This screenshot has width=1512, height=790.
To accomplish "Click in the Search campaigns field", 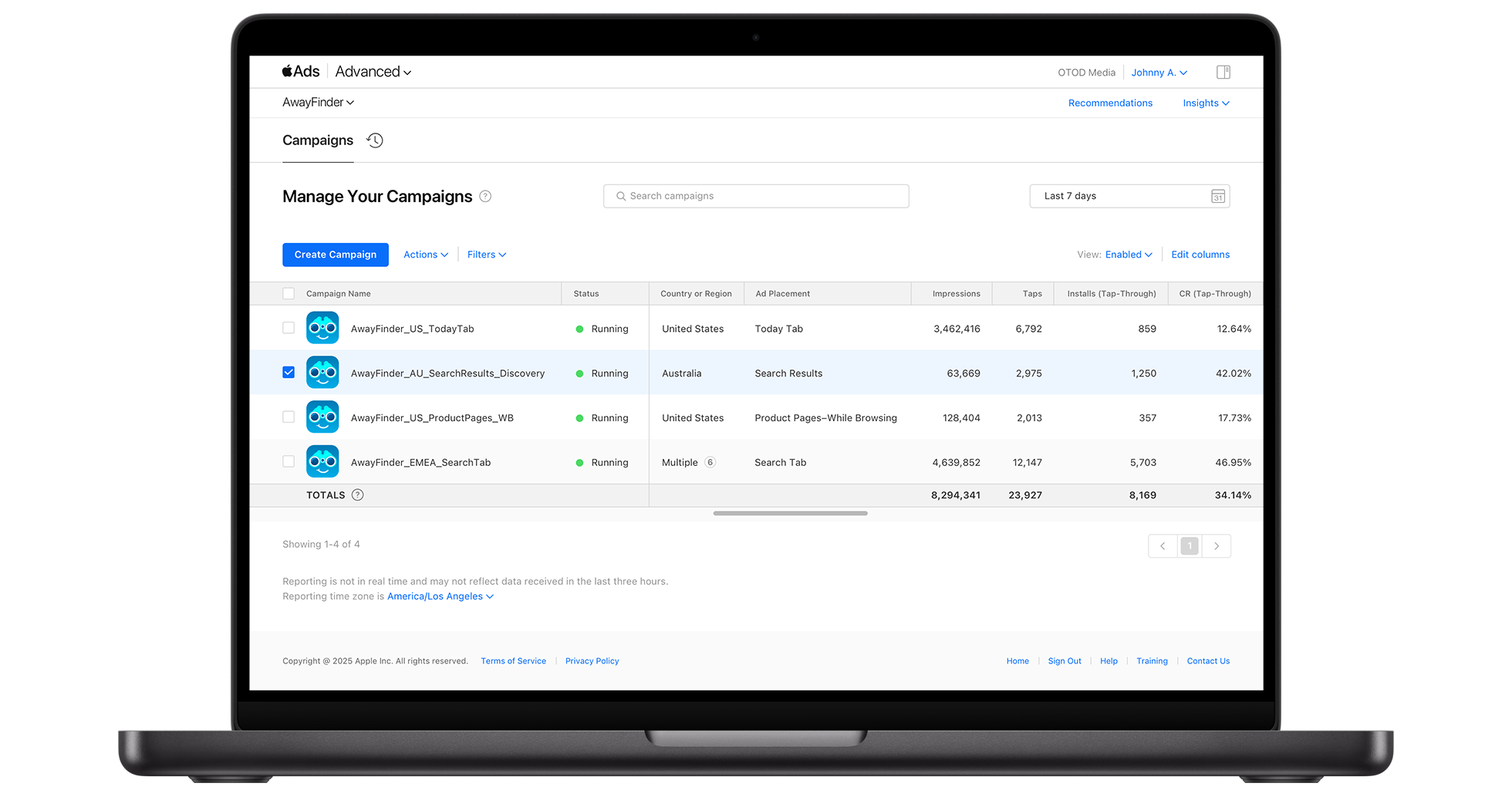I will coord(756,196).
